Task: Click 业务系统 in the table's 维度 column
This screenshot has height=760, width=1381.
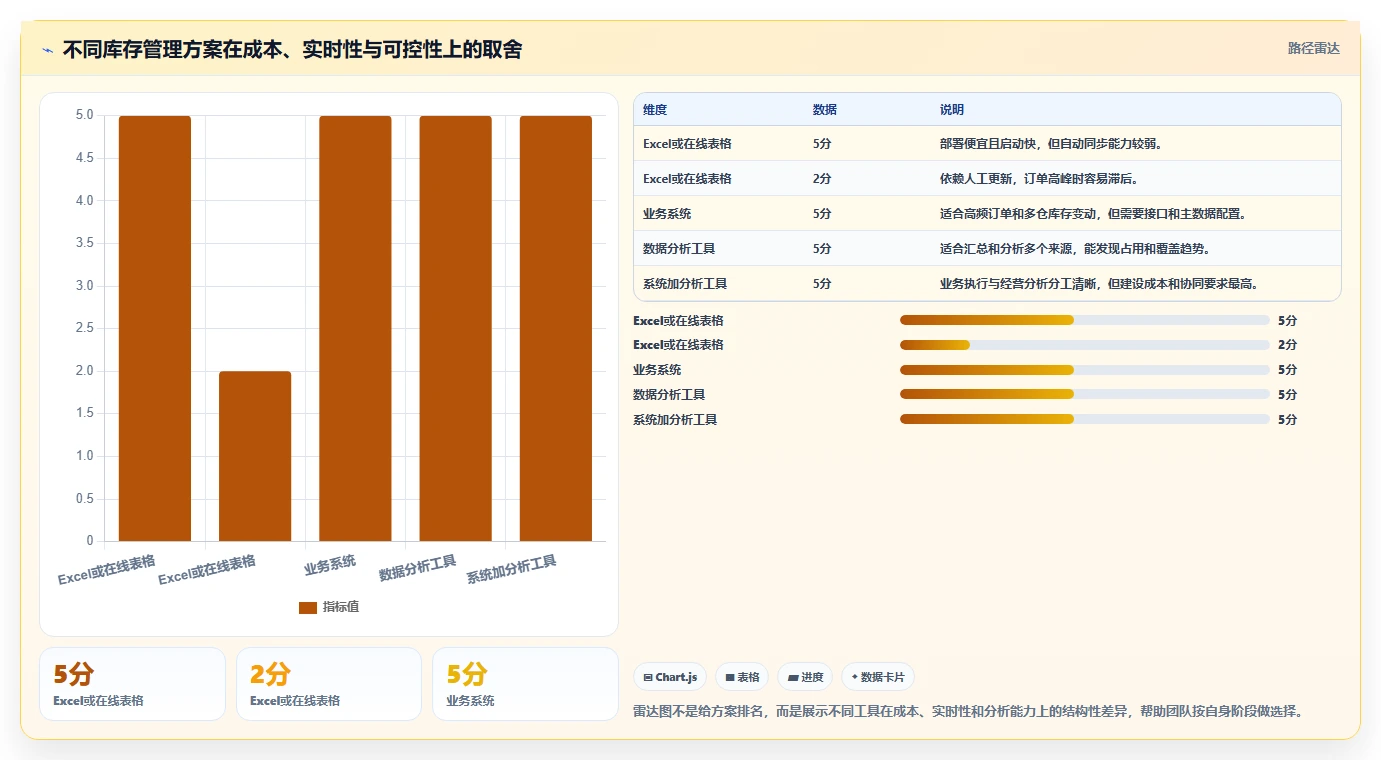Action: pos(667,214)
